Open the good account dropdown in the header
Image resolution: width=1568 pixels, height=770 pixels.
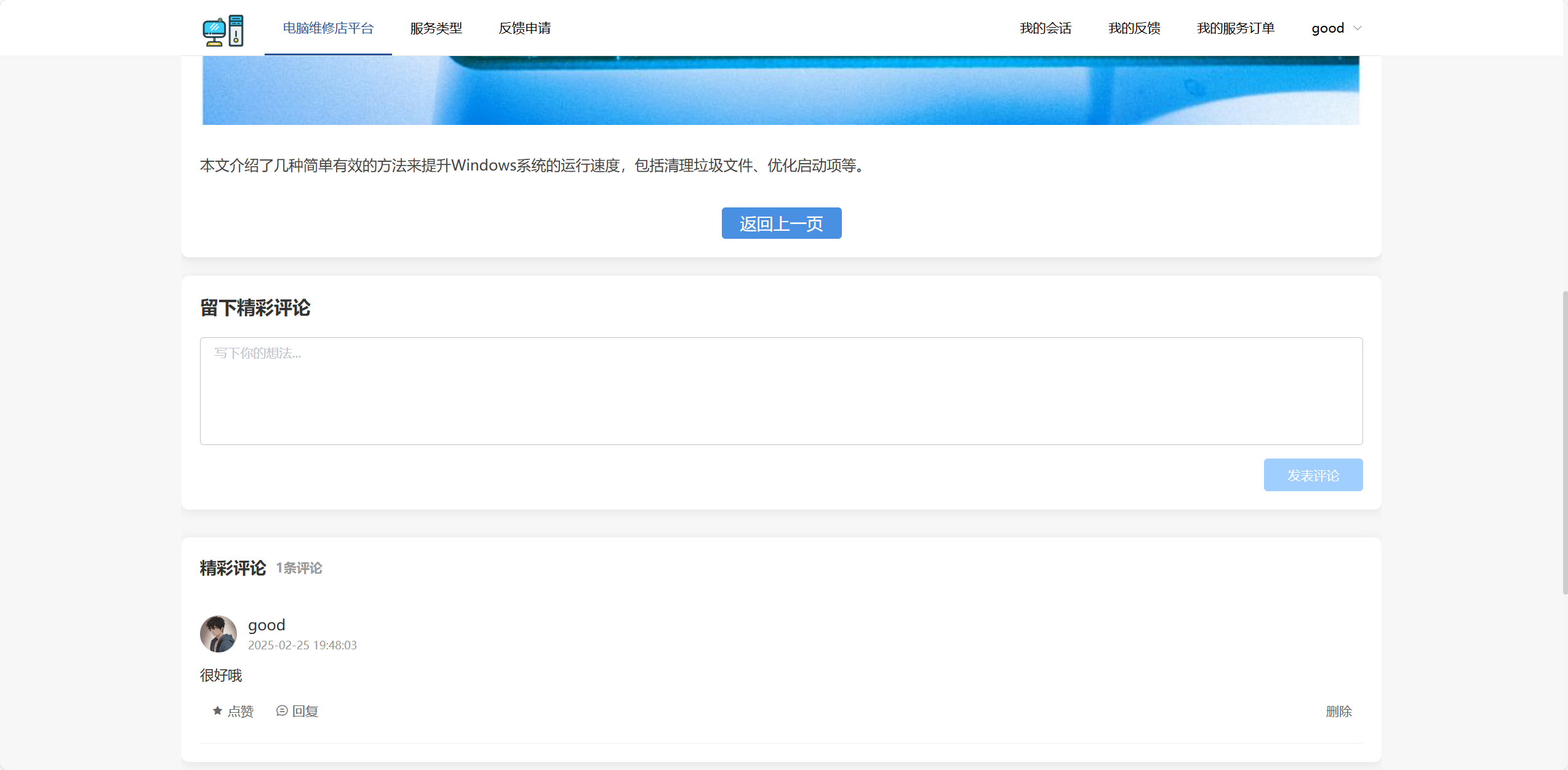[x=1336, y=28]
